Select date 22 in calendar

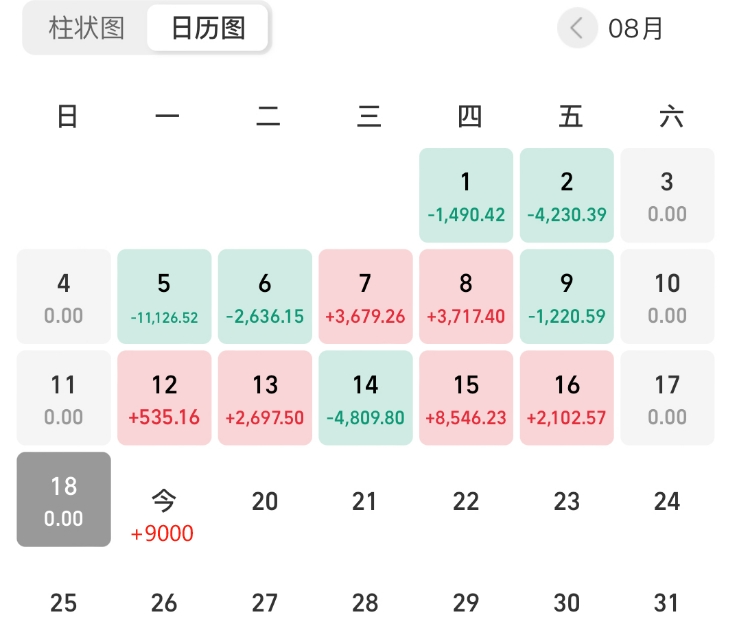point(466,501)
